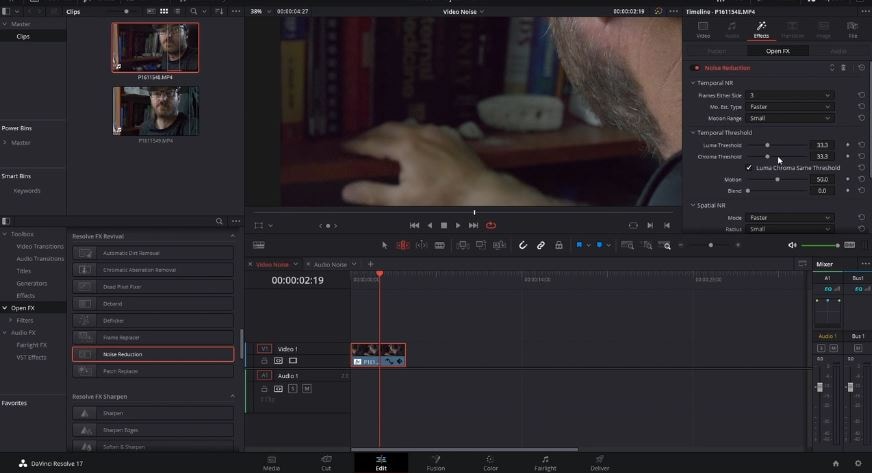Delete the Noise Reduction effect with trash icon

[x=843, y=68]
